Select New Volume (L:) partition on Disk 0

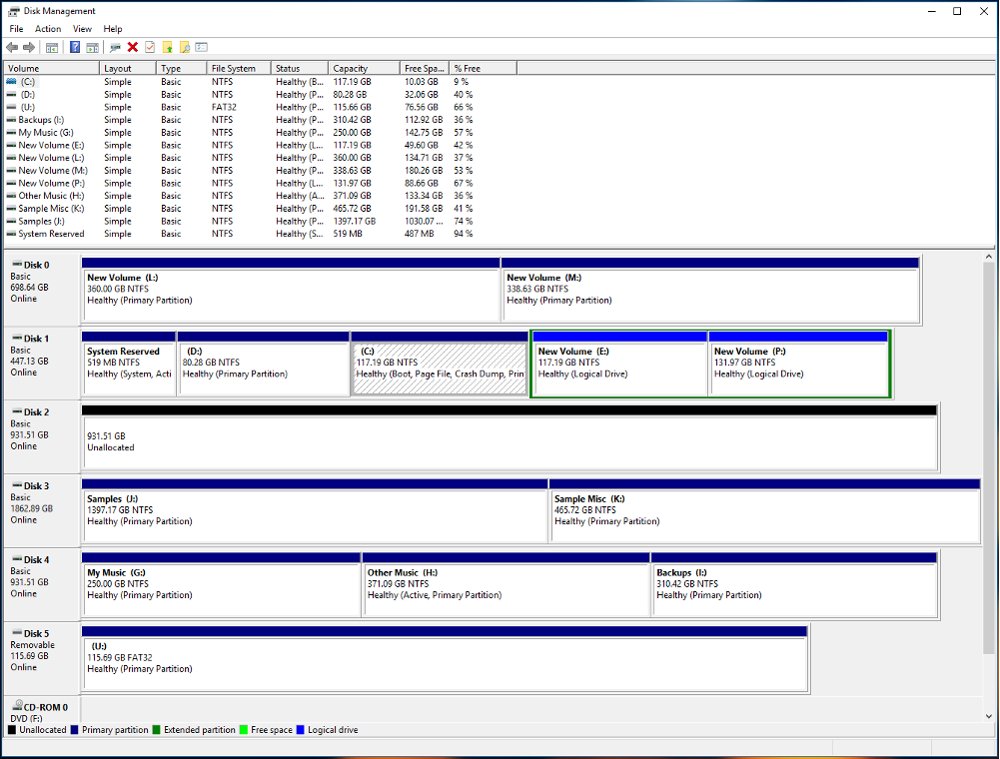pyautogui.click(x=291, y=290)
